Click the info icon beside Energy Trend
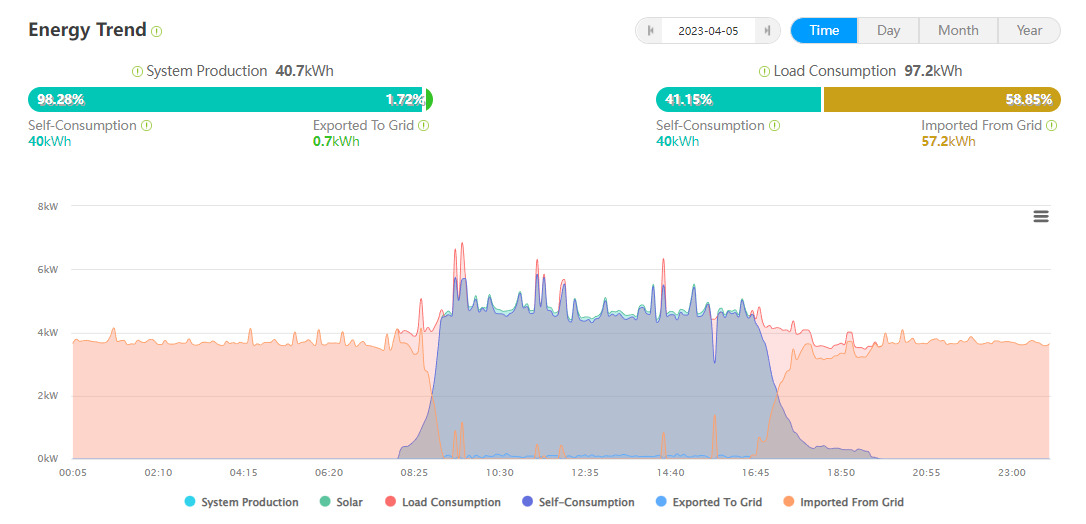The image size is (1086, 524). click(157, 31)
